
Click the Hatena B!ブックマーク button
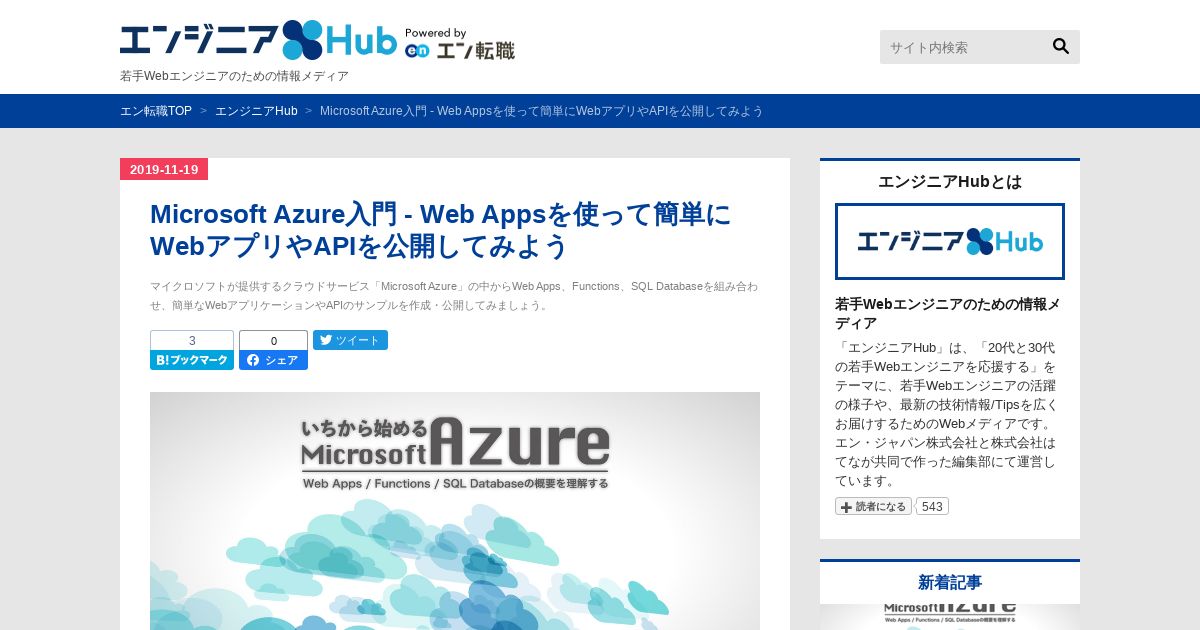tap(192, 360)
